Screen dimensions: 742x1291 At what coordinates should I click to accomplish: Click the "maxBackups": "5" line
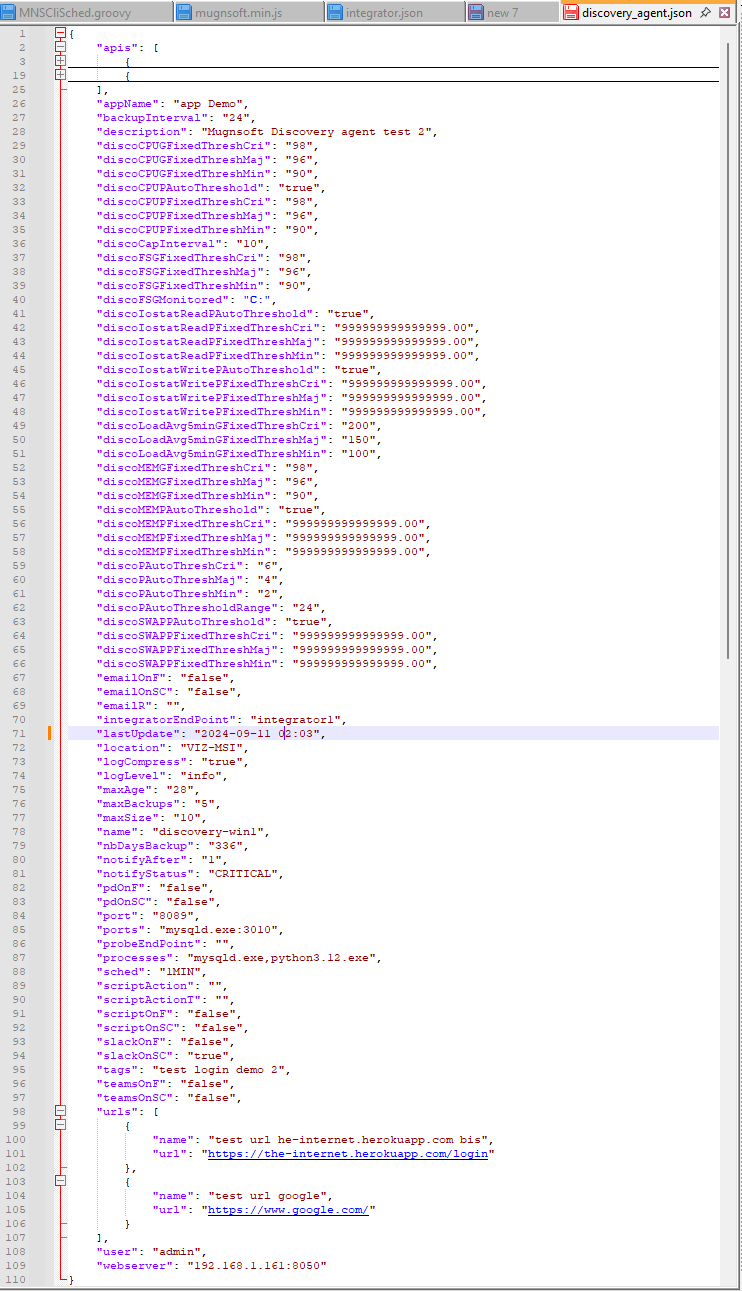160,803
